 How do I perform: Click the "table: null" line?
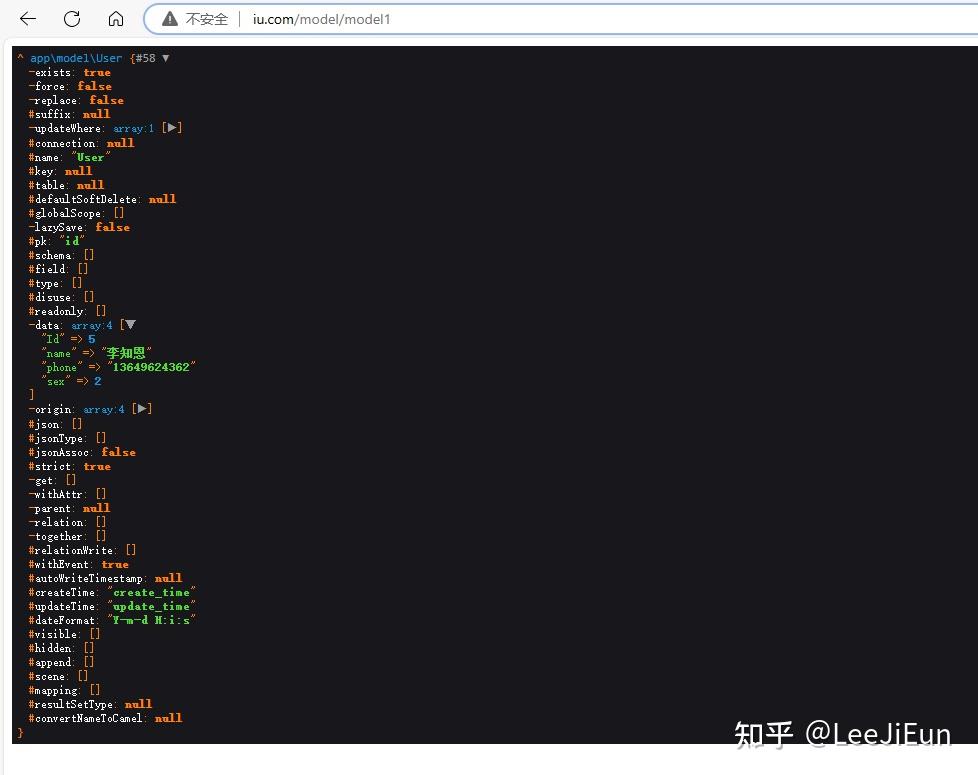pyautogui.click(x=66, y=185)
